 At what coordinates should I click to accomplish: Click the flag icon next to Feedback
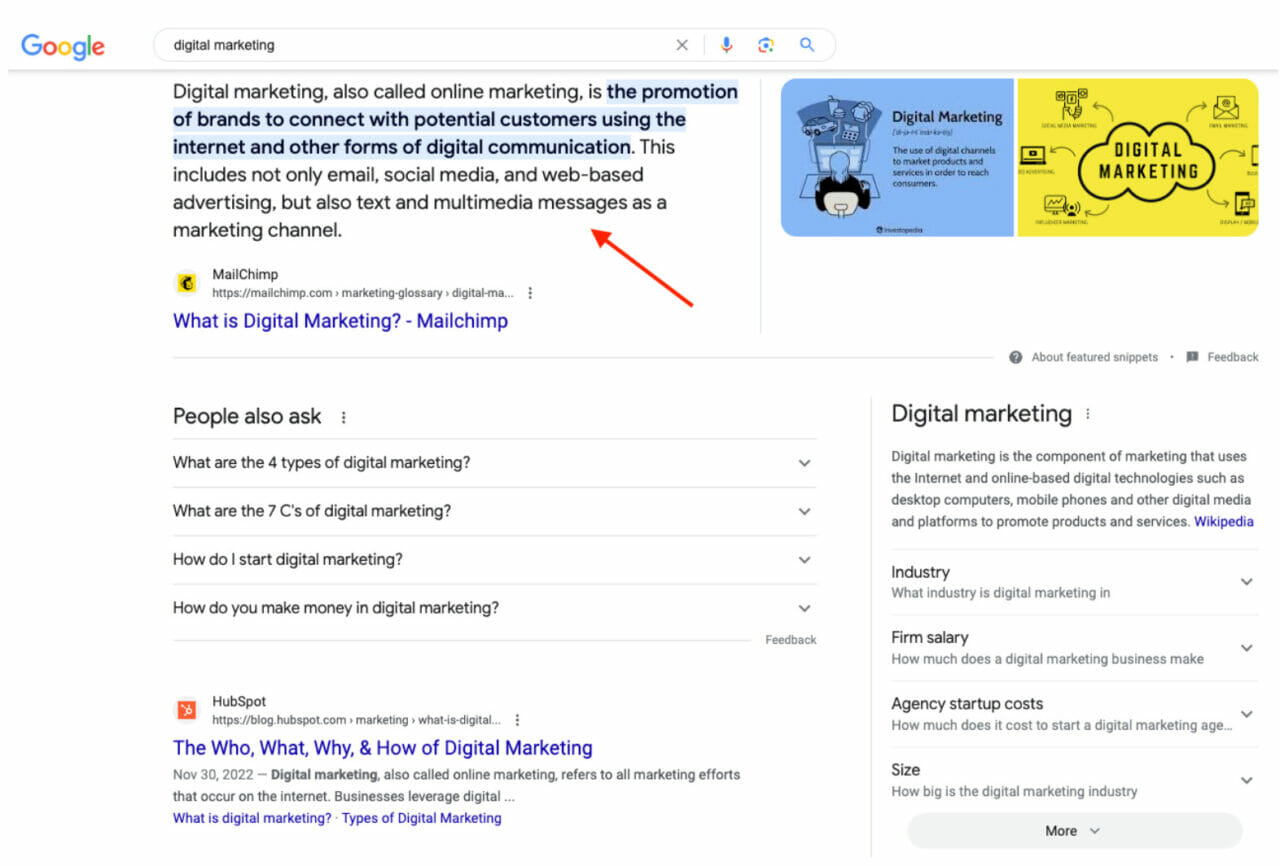point(1192,357)
